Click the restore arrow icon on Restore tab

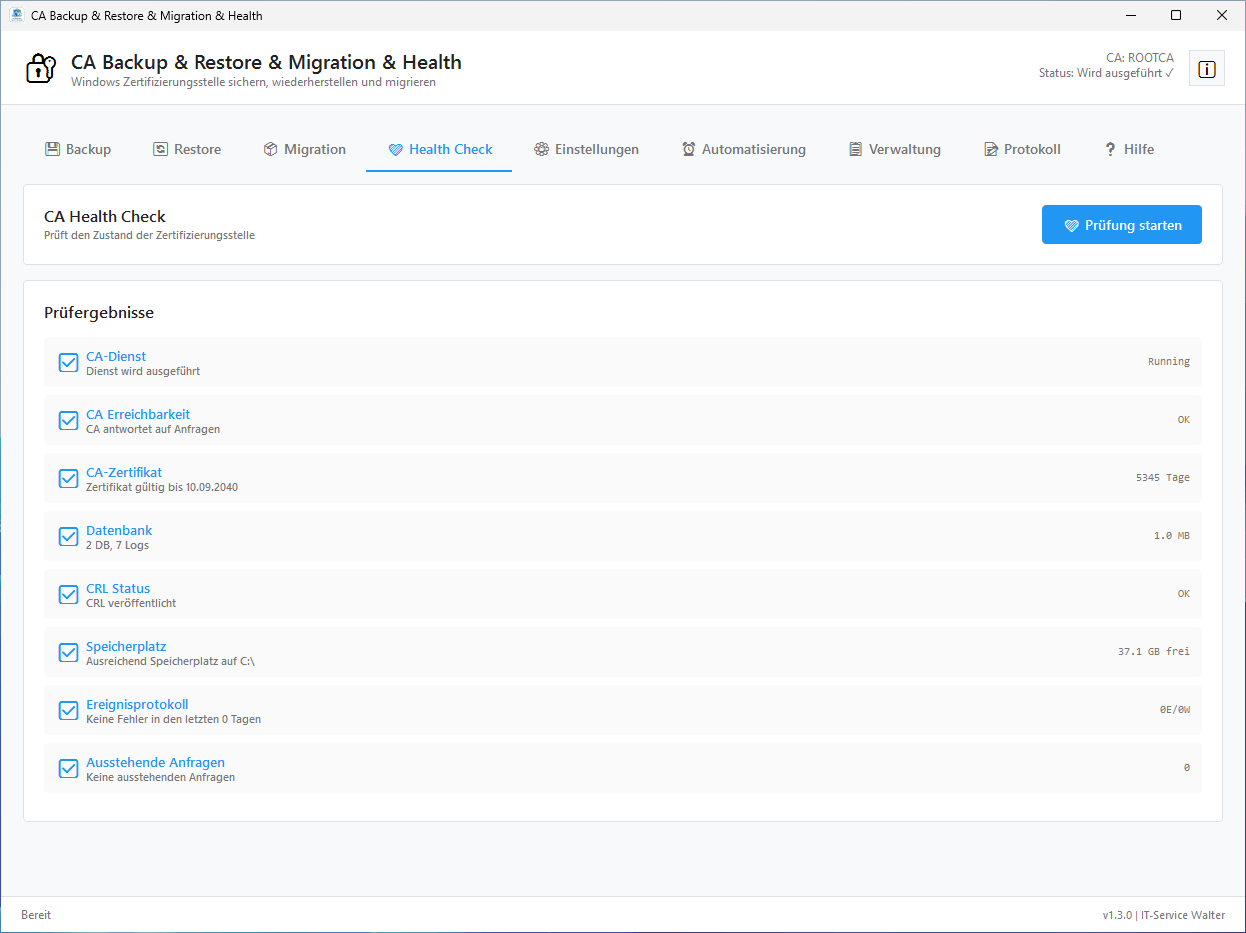tap(160, 149)
